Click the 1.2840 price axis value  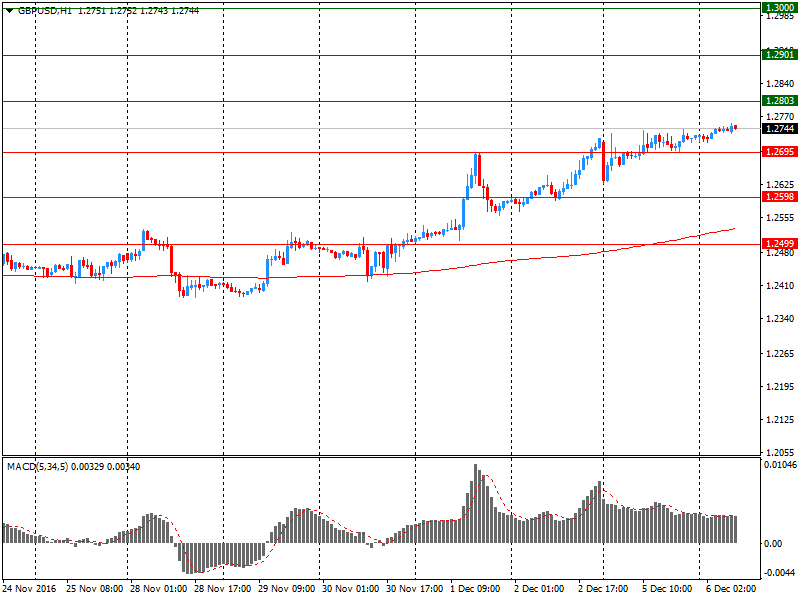(780, 84)
